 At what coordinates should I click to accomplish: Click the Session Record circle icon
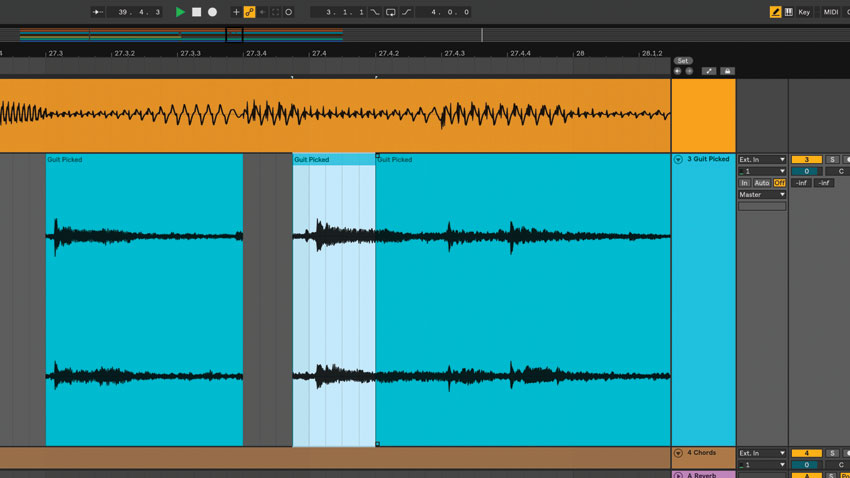(x=288, y=12)
